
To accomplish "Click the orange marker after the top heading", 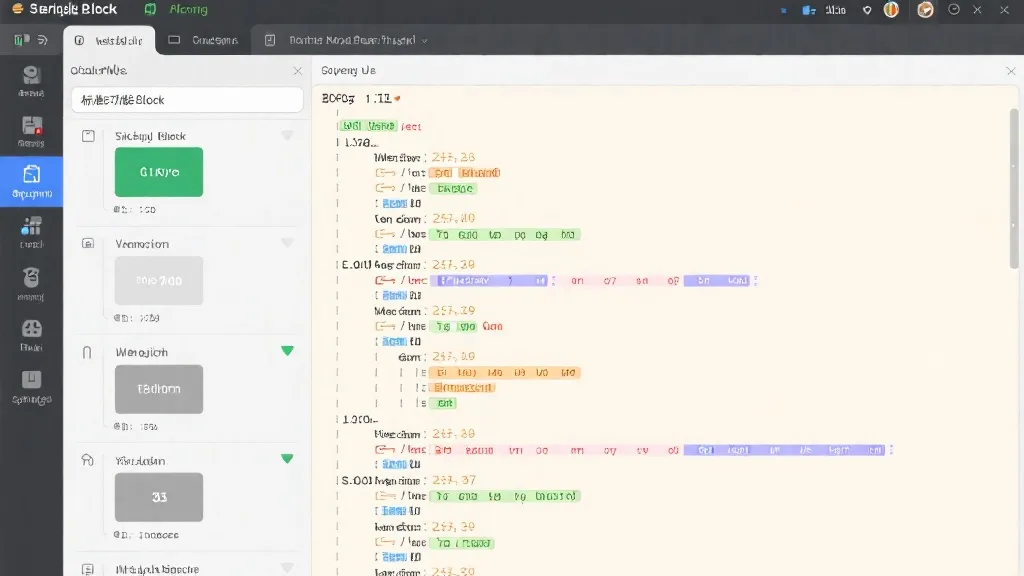I will click(397, 99).
